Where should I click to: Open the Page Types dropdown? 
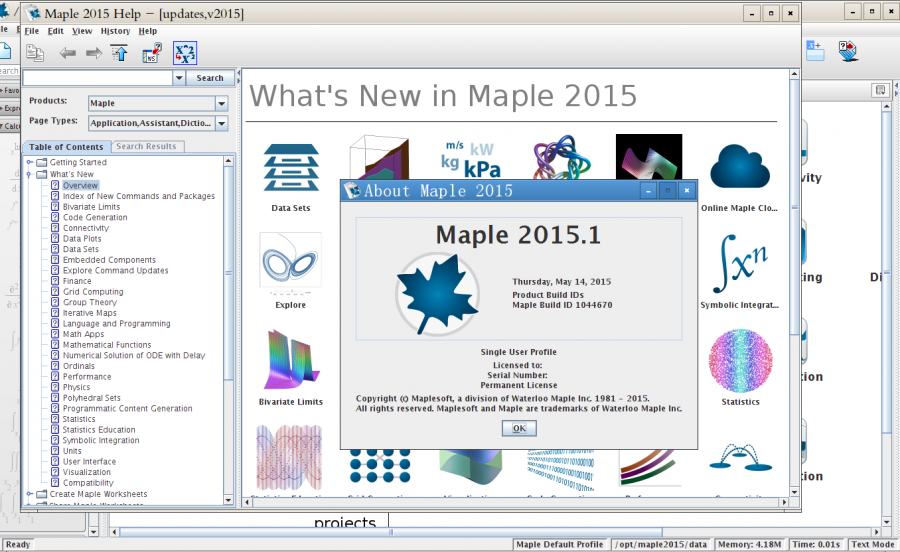pyautogui.click(x=222, y=123)
